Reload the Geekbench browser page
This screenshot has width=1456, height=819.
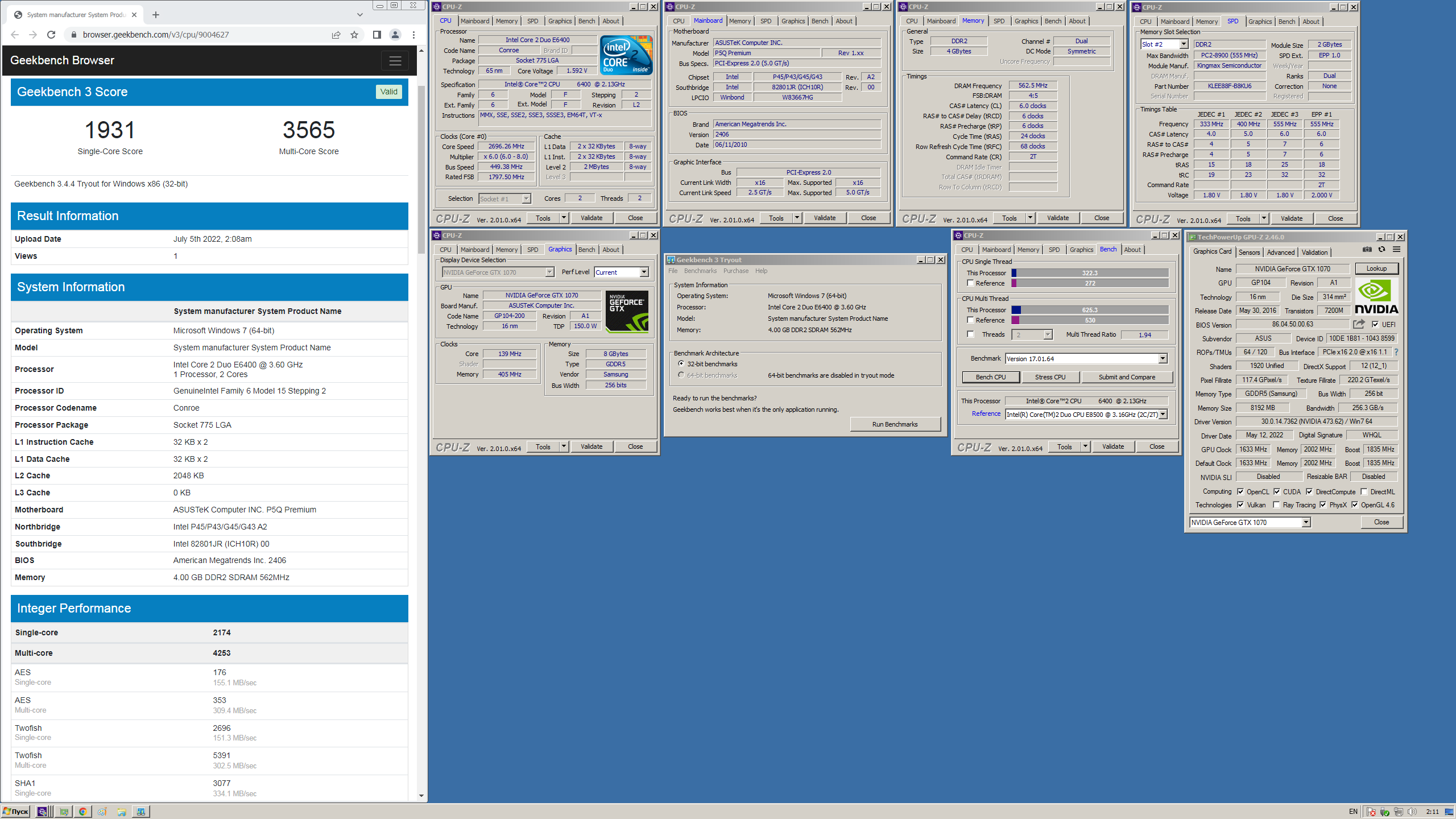51,35
